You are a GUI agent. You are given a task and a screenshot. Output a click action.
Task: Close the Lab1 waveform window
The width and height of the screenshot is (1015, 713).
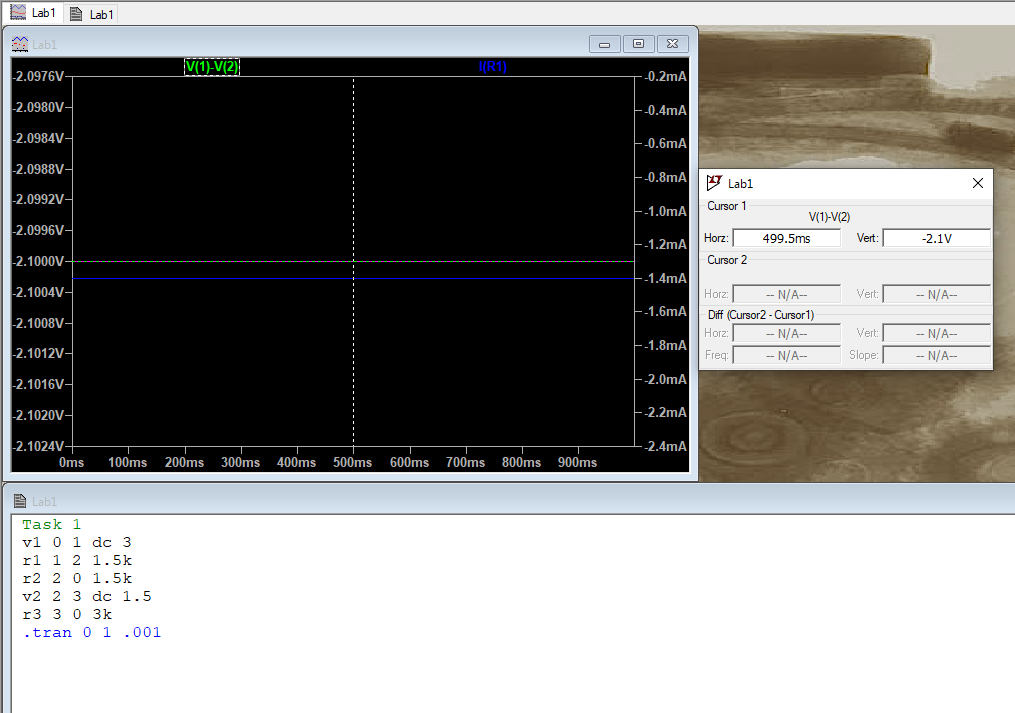673,44
